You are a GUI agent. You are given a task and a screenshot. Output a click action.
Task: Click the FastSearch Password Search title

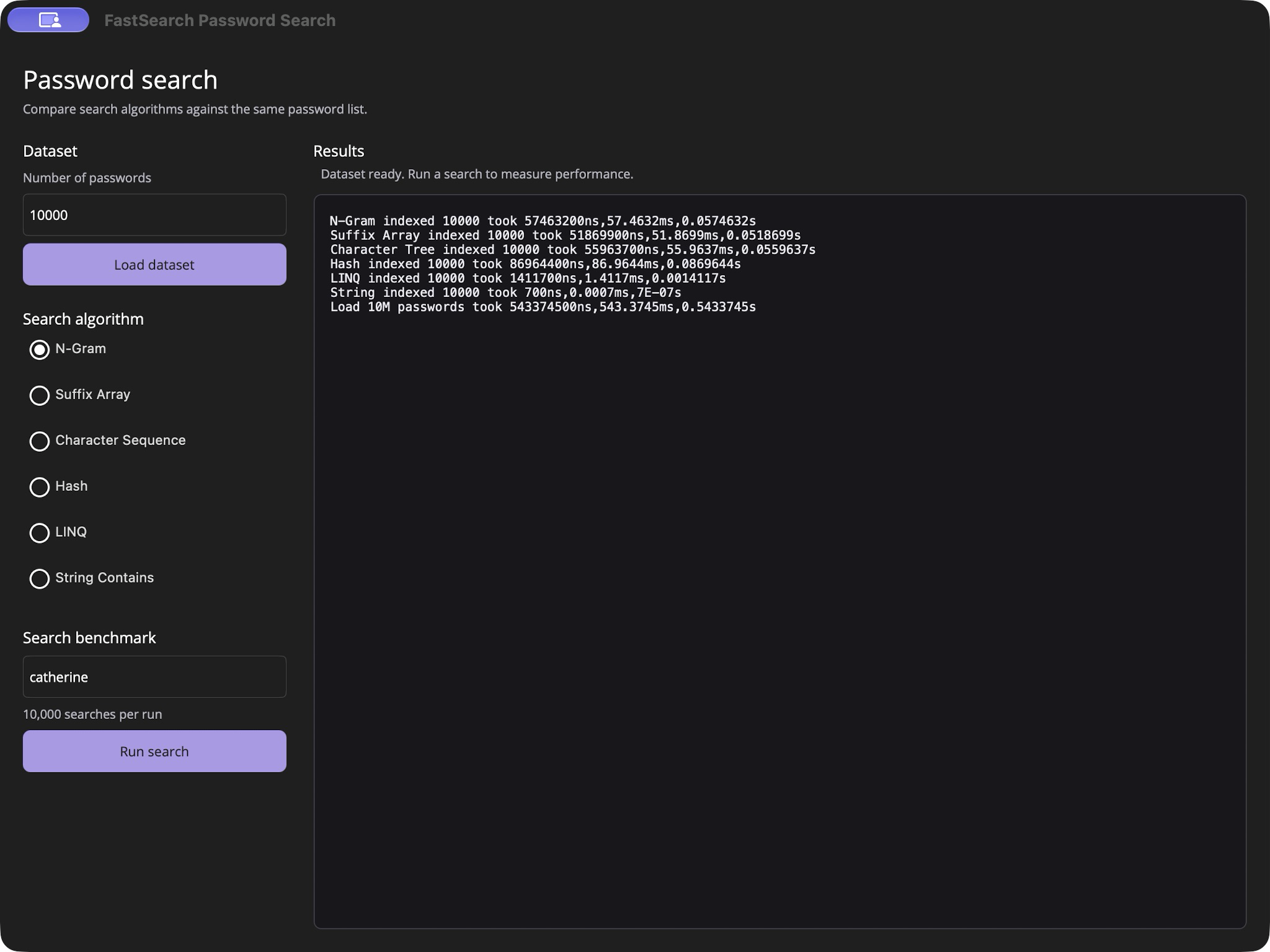pos(220,20)
